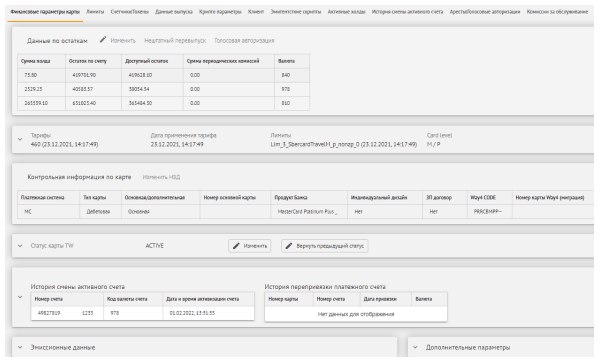Click the Платежная система column header

(49, 198)
